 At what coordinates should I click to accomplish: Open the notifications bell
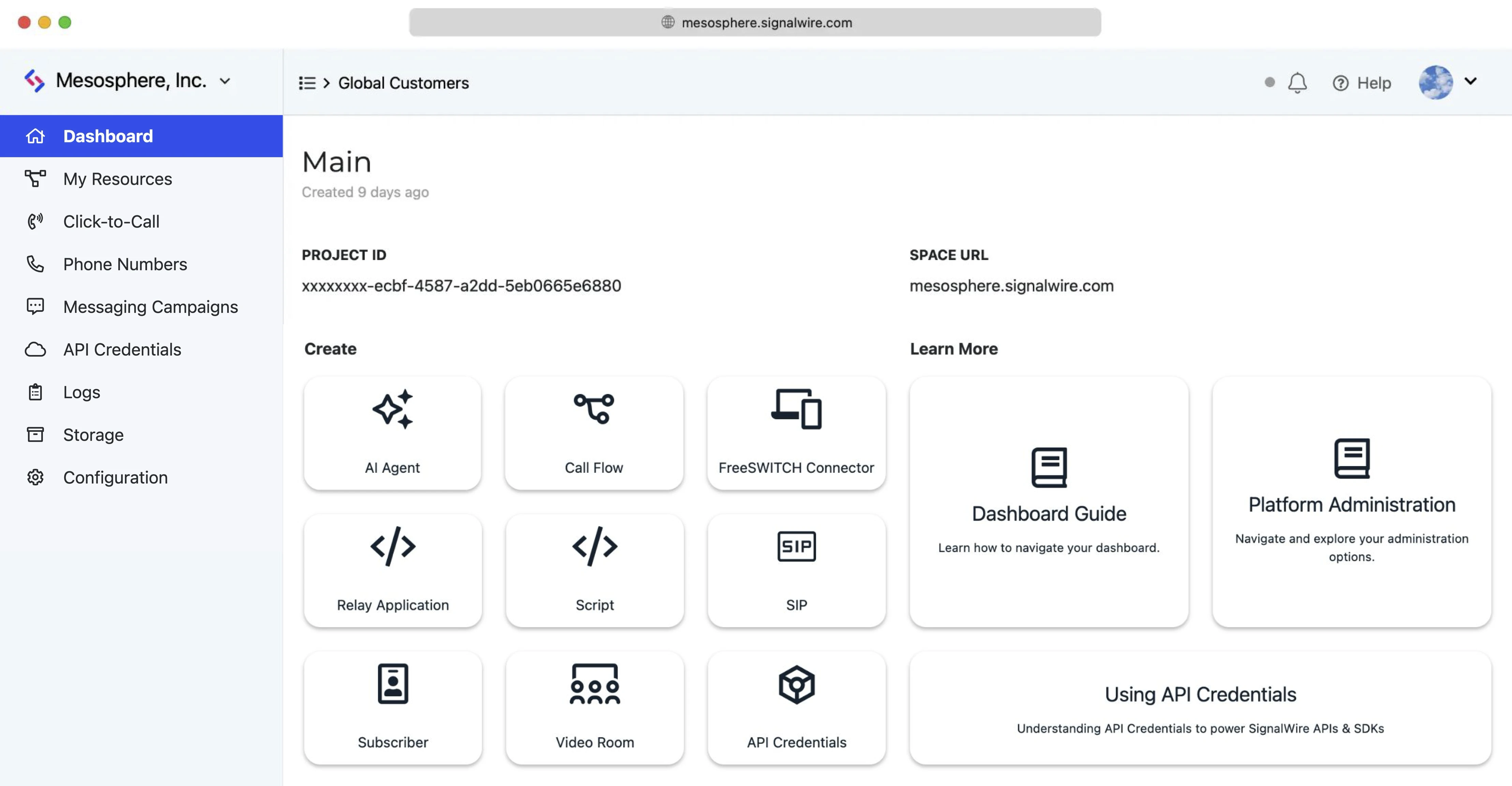pyautogui.click(x=1297, y=83)
